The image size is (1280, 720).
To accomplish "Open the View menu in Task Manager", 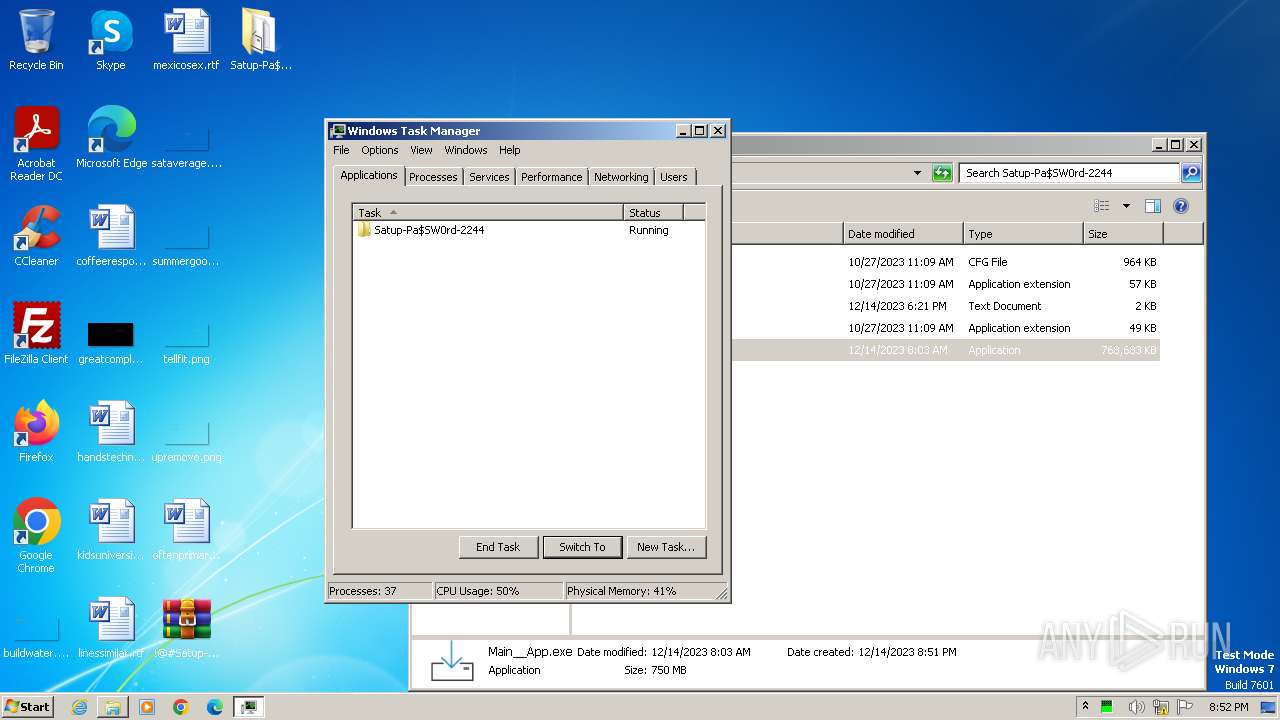I will (x=422, y=150).
